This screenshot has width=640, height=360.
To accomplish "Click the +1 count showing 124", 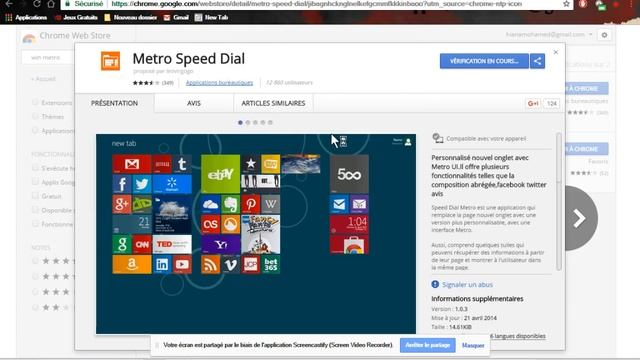I will pos(552,104).
